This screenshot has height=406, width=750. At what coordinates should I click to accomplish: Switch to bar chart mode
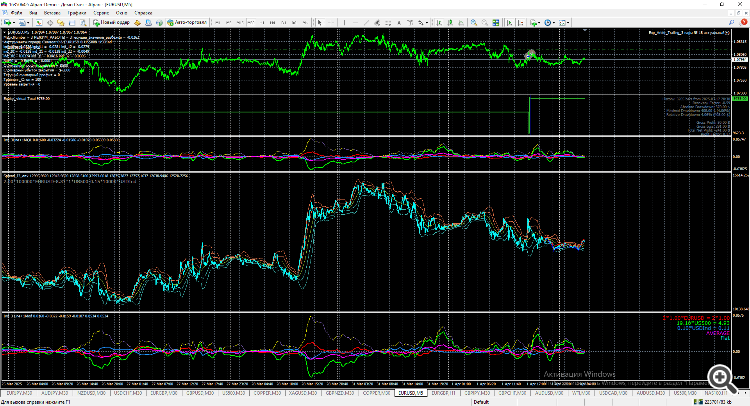(x=439, y=22)
